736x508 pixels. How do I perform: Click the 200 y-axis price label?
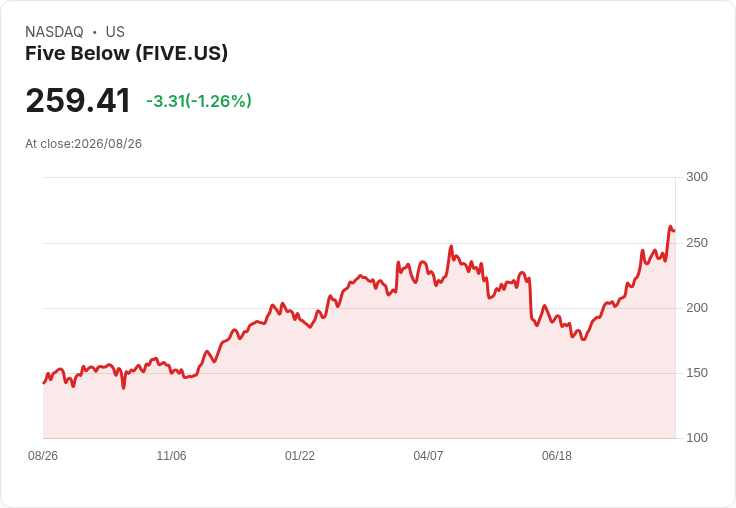[697, 308]
